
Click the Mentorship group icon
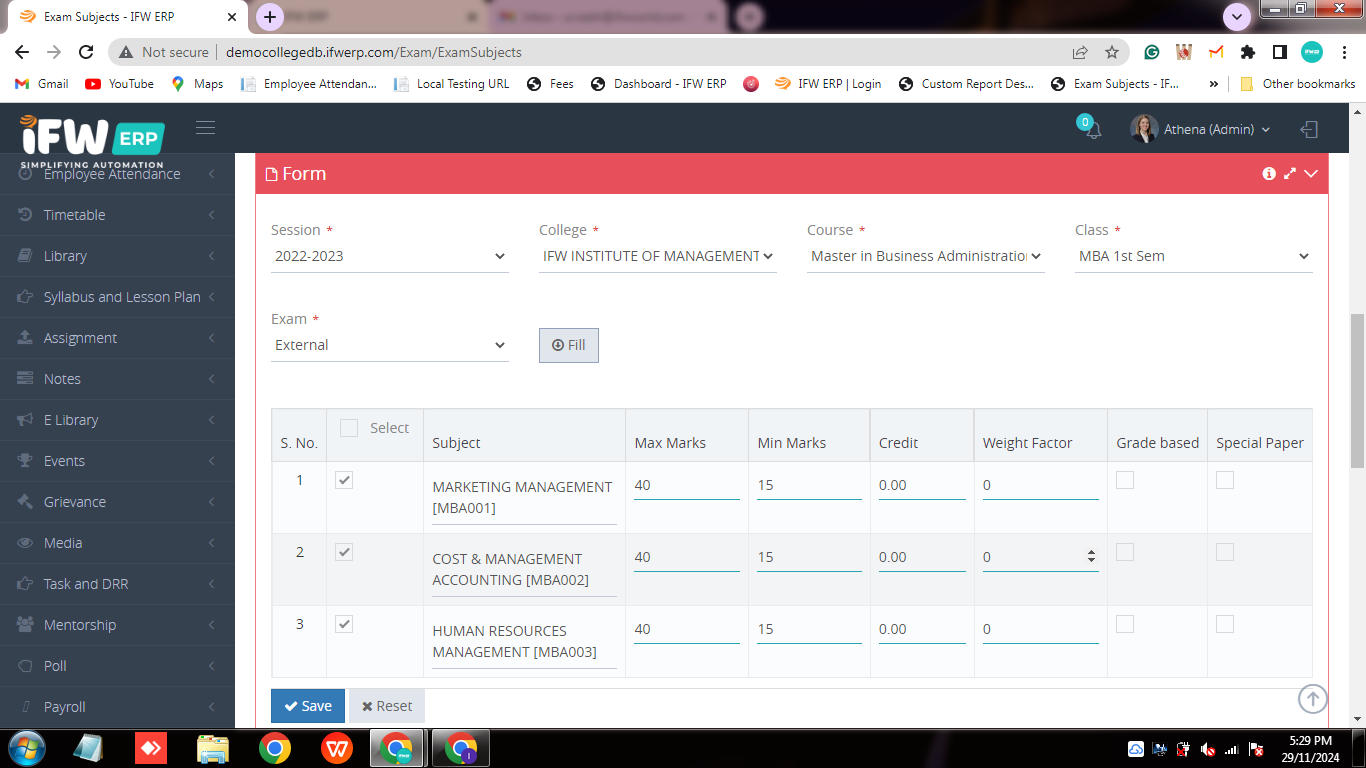[26, 624]
